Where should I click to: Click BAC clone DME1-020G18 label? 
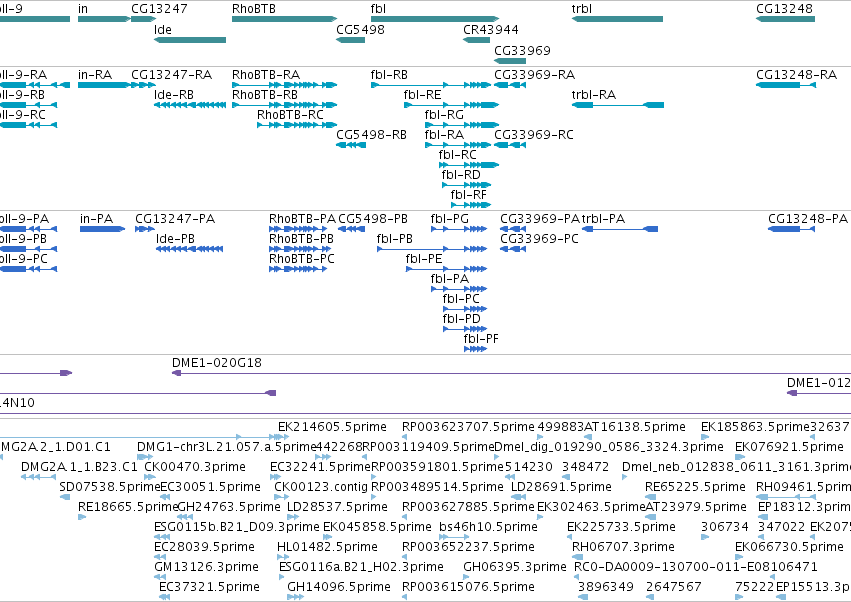coord(217,363)
